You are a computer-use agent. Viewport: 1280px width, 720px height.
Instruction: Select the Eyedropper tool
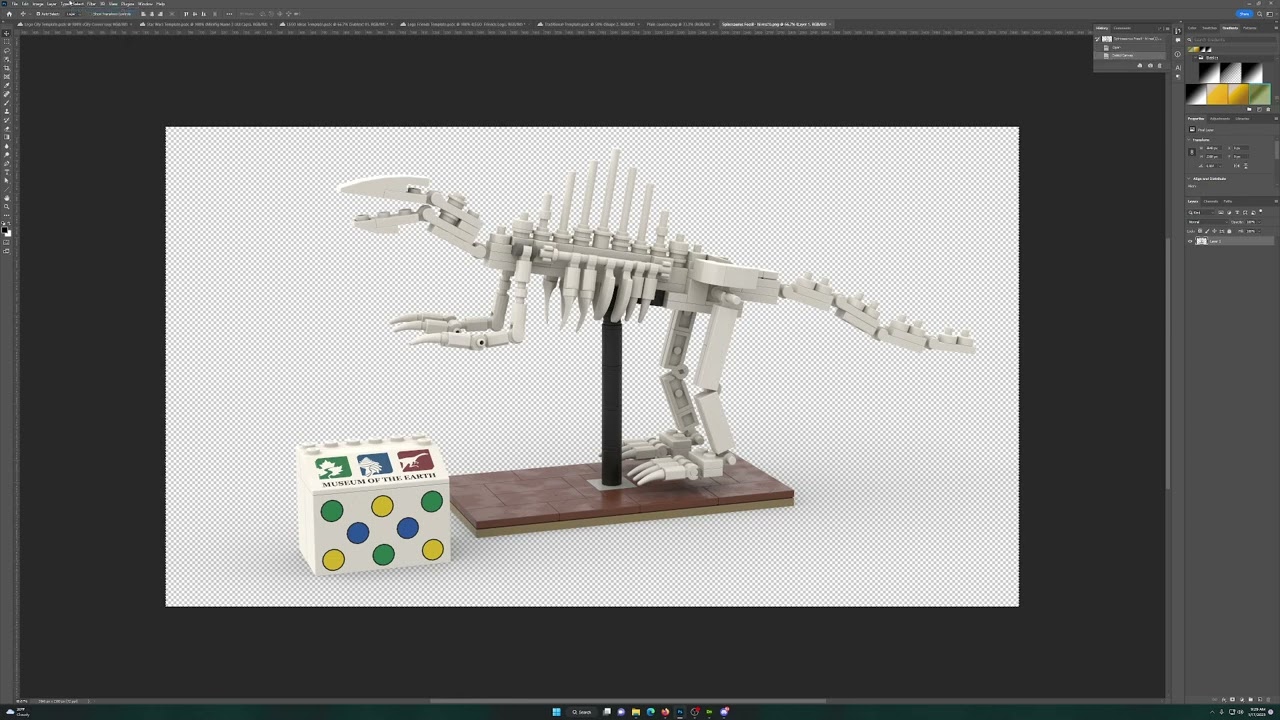[x=6, y=85]
